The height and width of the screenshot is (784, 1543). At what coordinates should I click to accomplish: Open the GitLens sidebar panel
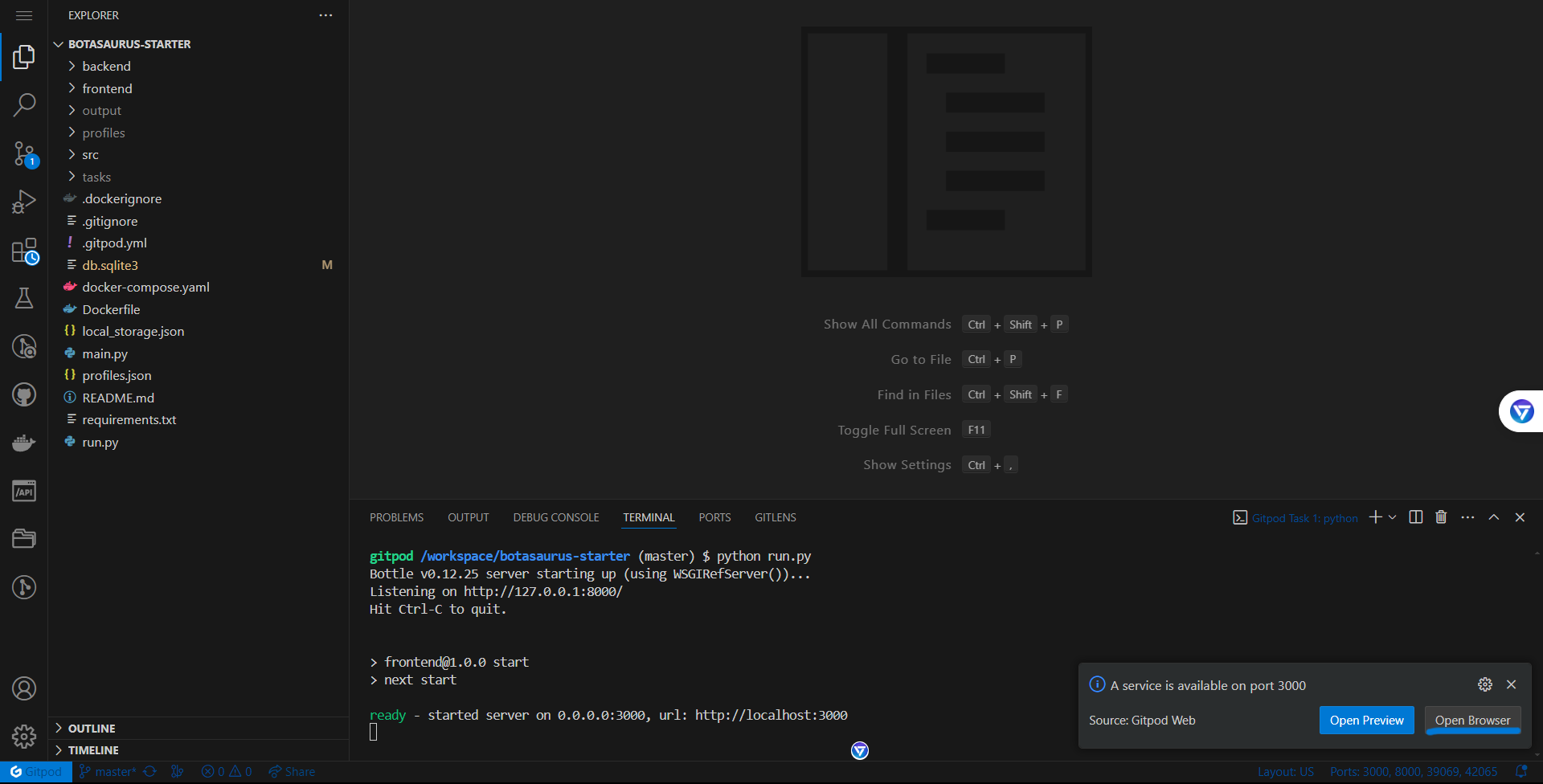pos(25,346)
